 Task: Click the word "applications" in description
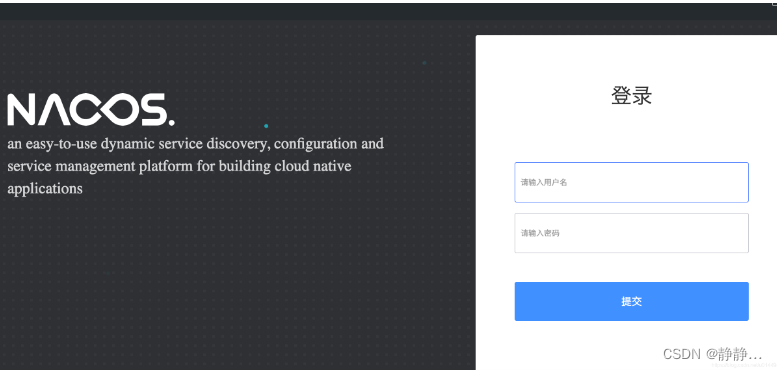[45, 189]
